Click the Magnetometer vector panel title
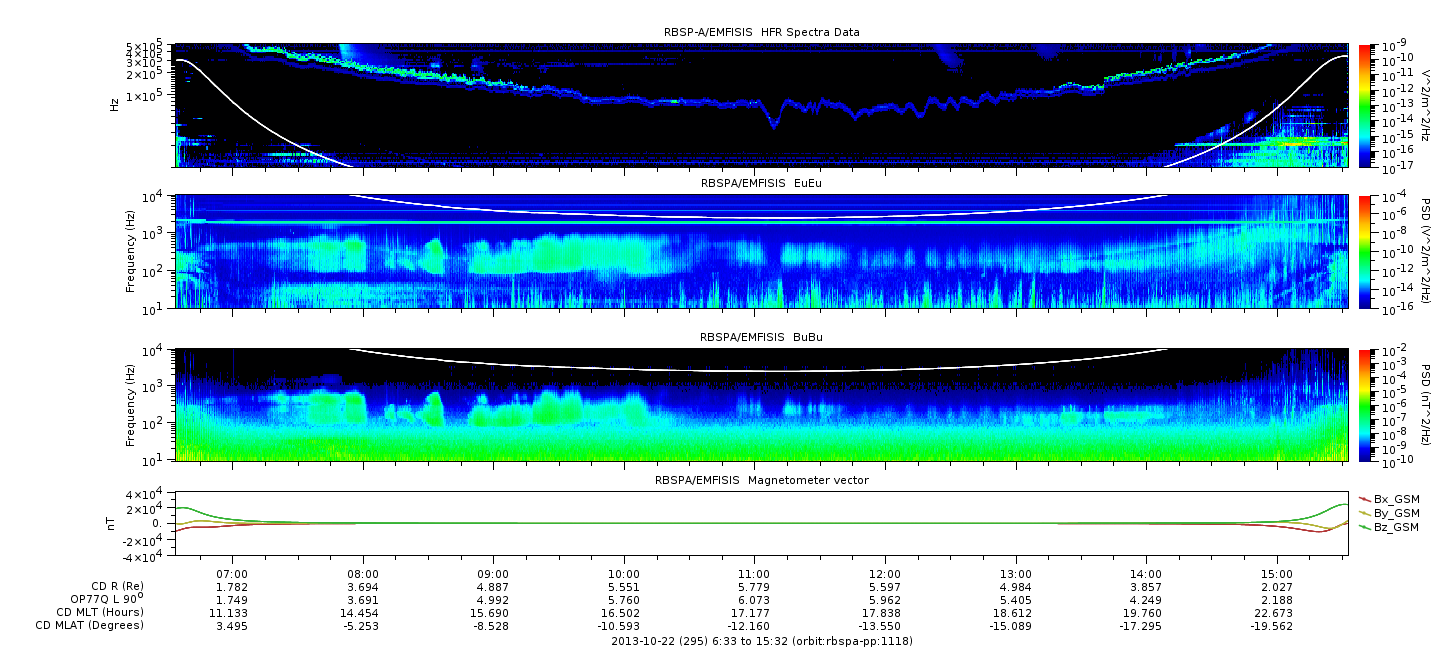The image size is (1447, 658). 761,480
